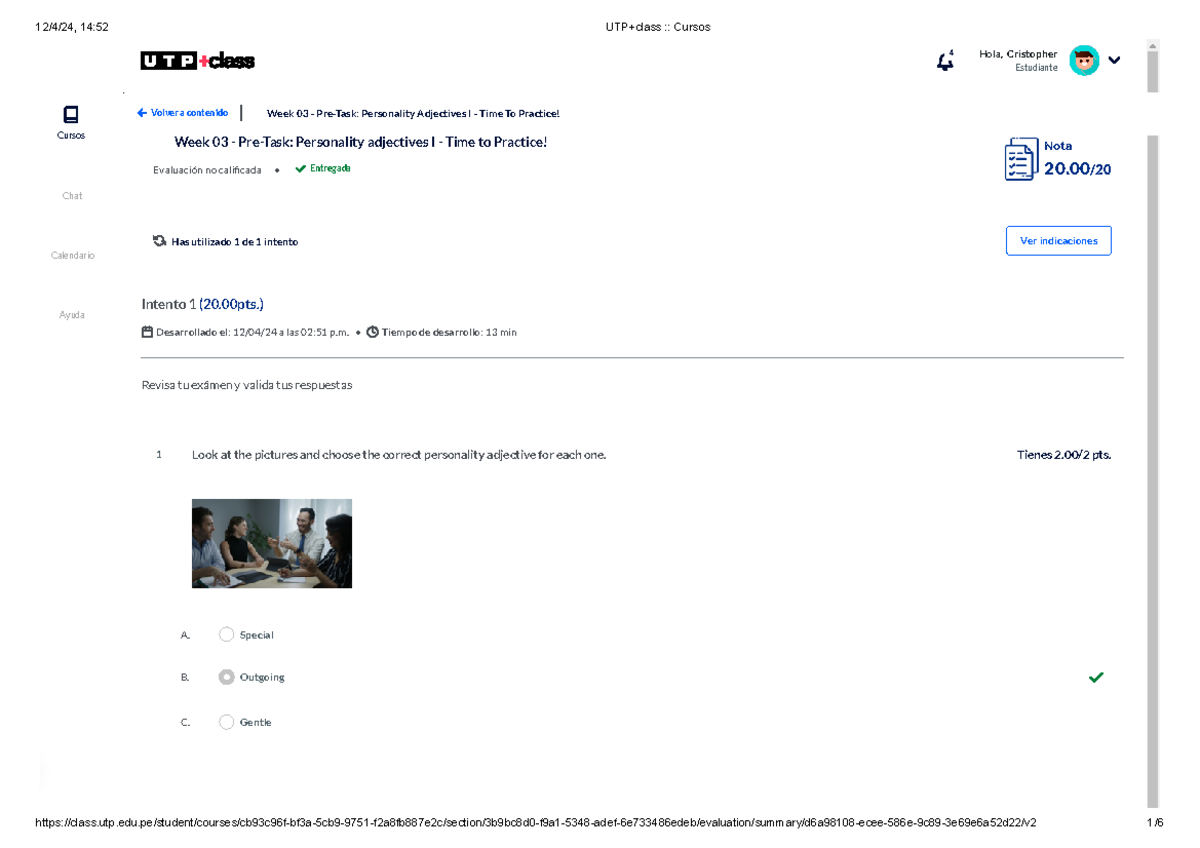This screenshot has width=1200, height=848.
Task: Click the UTP+class logo
Action: [197, 62]
